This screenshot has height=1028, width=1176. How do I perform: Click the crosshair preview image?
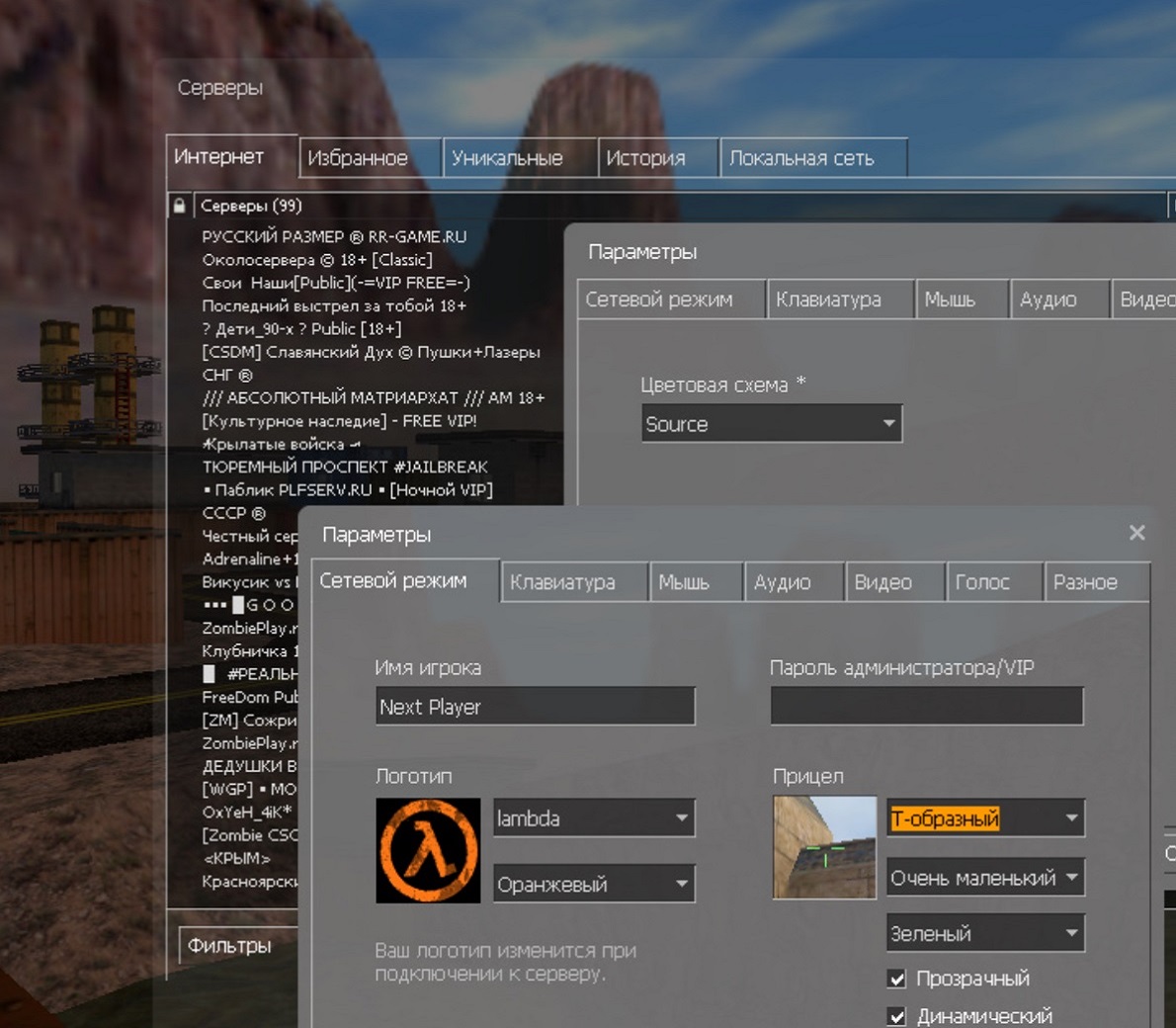click(824, 847)
